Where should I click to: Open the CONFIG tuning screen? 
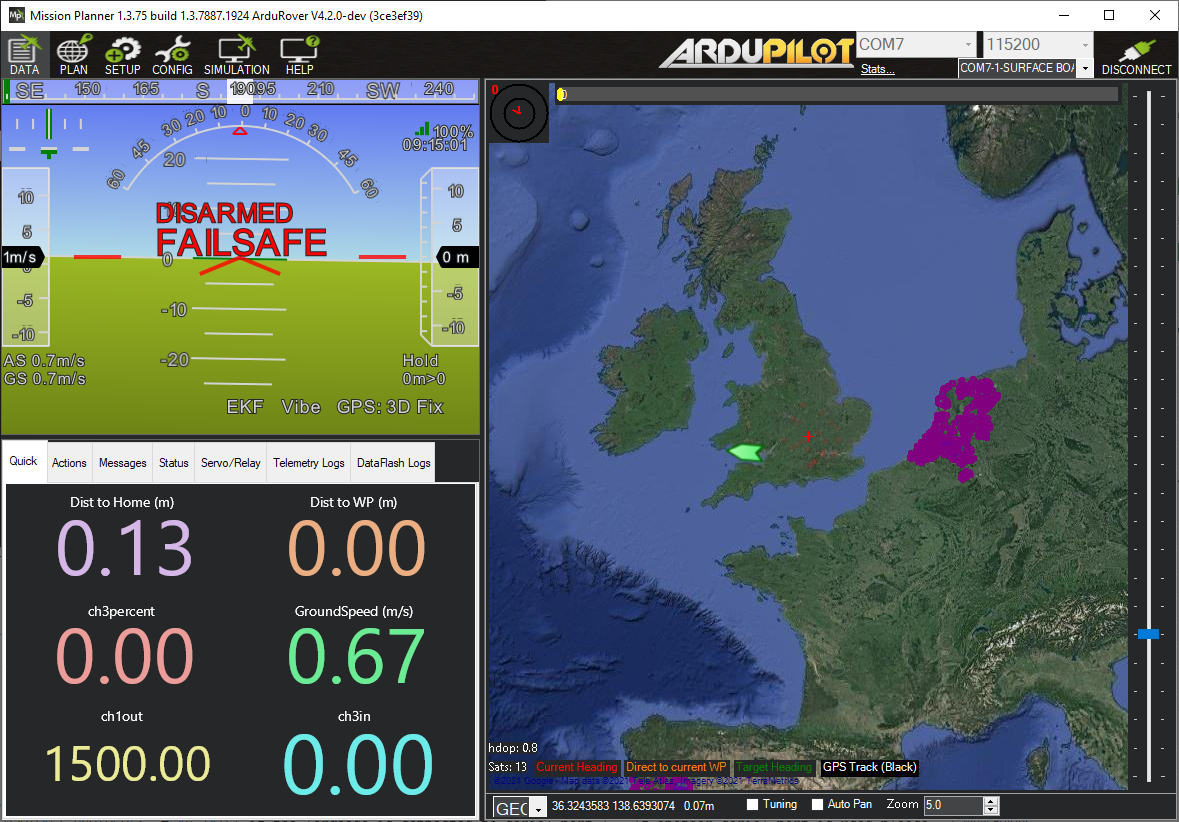[x=172, y=54]
